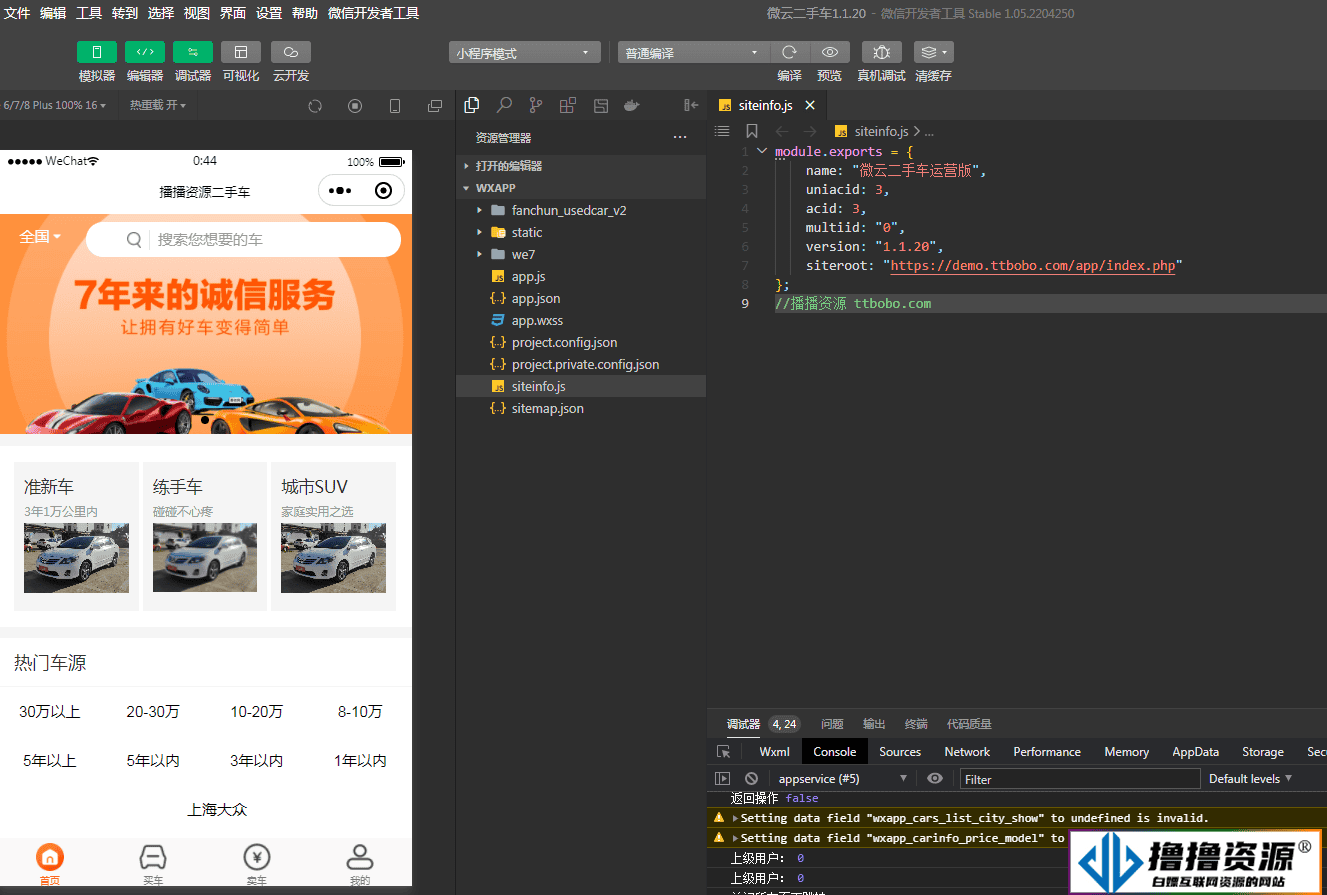Image resolution: width=1327 pixels, height=895 pixels.
Task: Open the 设置 menu
Action: (269, 13)
